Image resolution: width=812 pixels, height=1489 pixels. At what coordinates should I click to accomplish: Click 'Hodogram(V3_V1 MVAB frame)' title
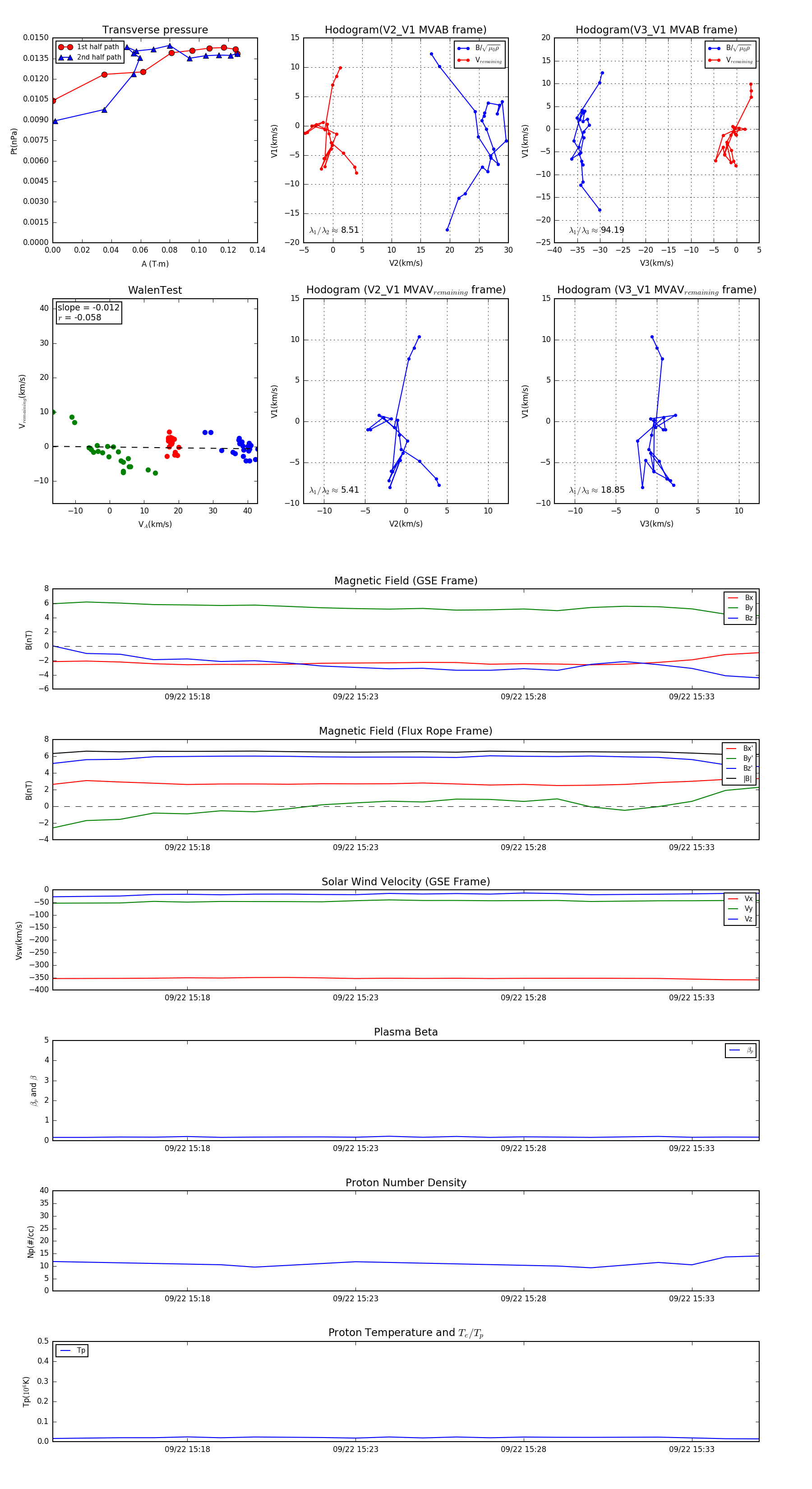pos(656,30)
